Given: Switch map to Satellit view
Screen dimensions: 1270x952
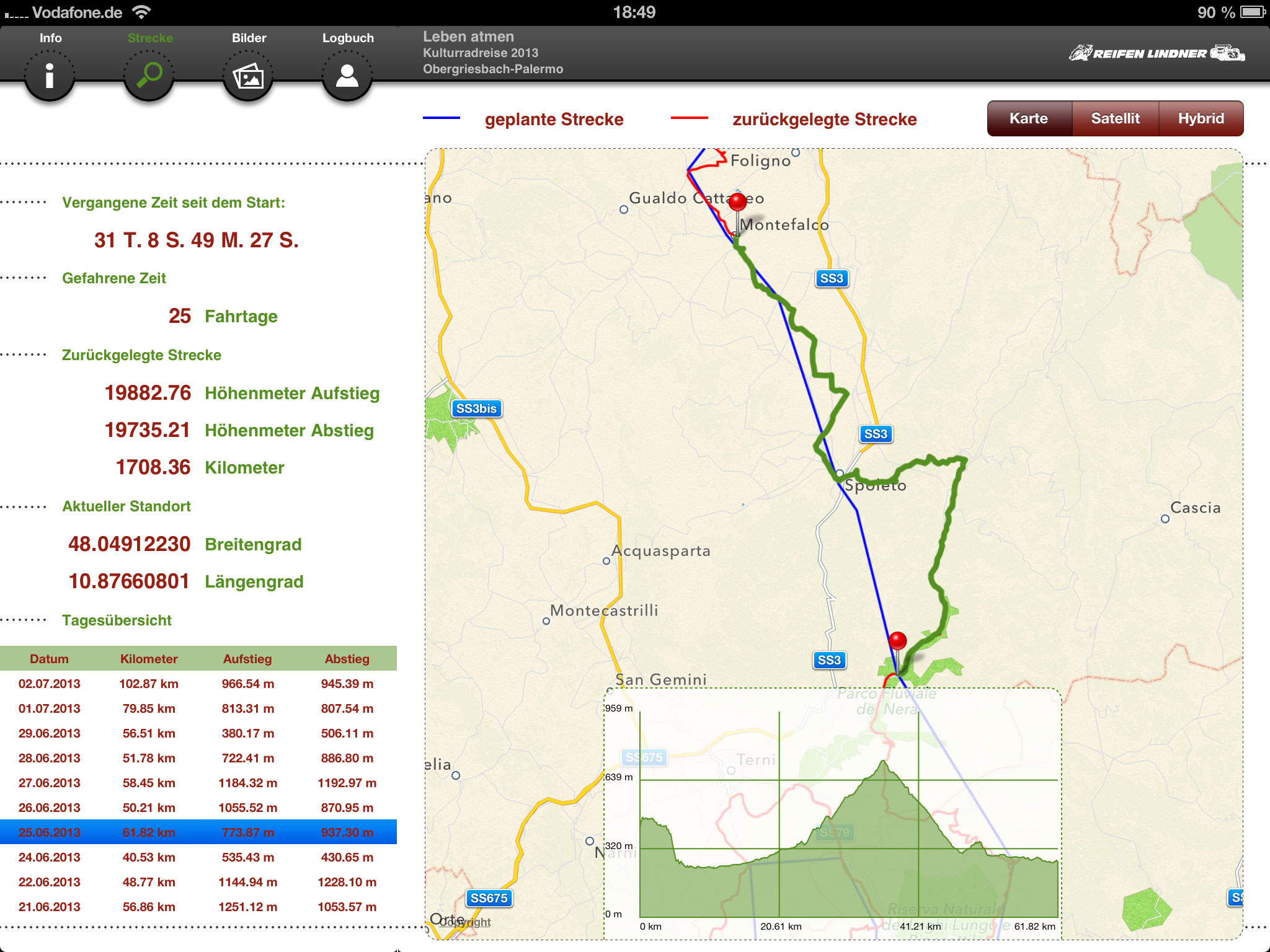Looking at the screenshot, I should (1115, 118).
